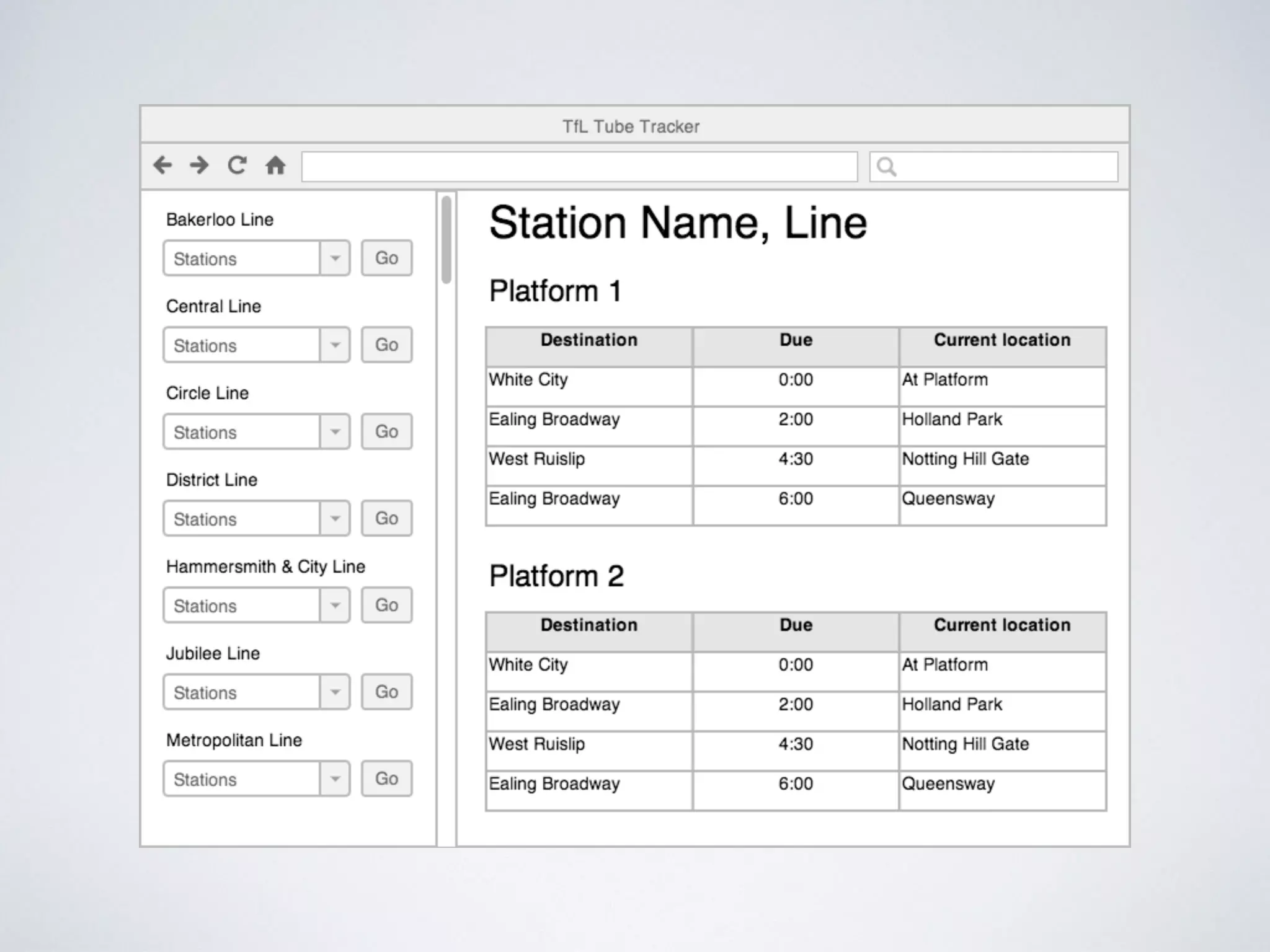Screen dimensions: 1270x952
Task: Click the magnifier search icon
Action: click(887, 167)
